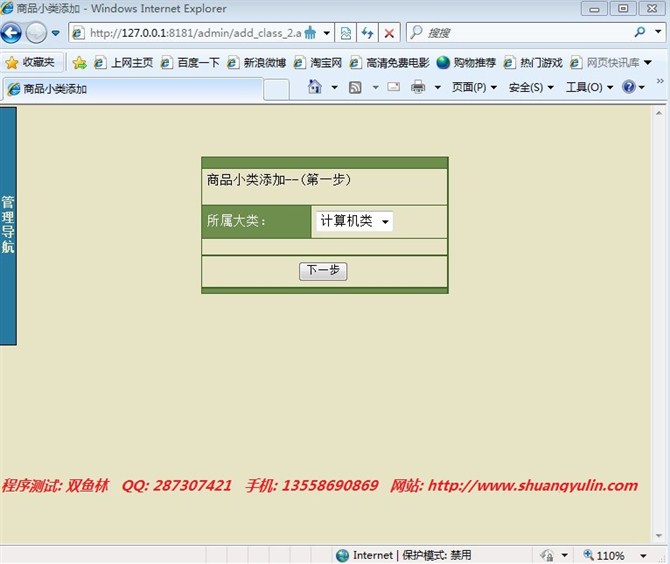
Task: Click the Help question mark icon
Action: click(x=629, y=87)
